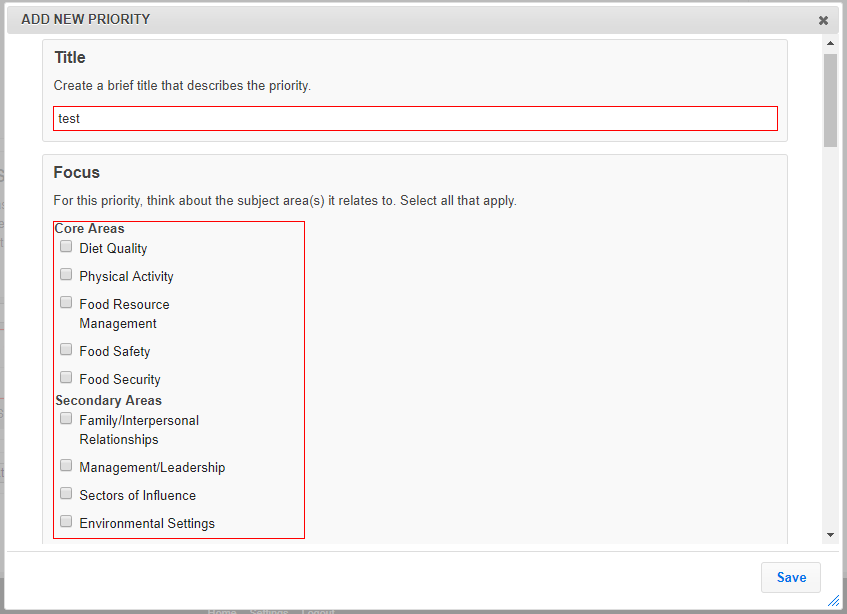This screenshot has width=847, height=614.
Task: Check Sectors of Influence checkbox
Action: (x=66, y=494)
